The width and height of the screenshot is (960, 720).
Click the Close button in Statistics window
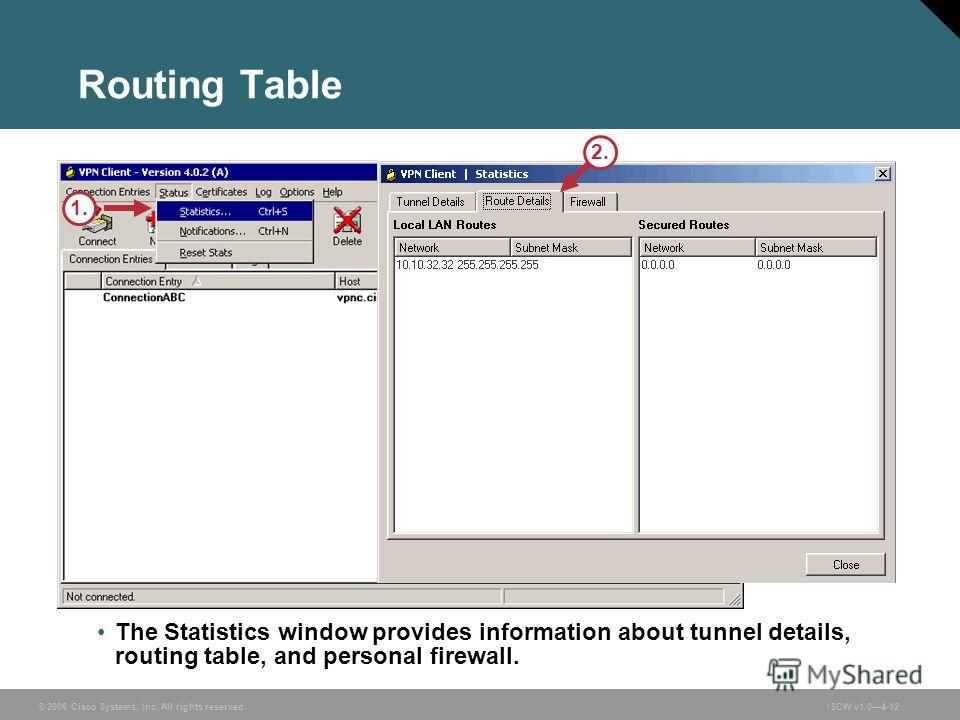point(846,564)
